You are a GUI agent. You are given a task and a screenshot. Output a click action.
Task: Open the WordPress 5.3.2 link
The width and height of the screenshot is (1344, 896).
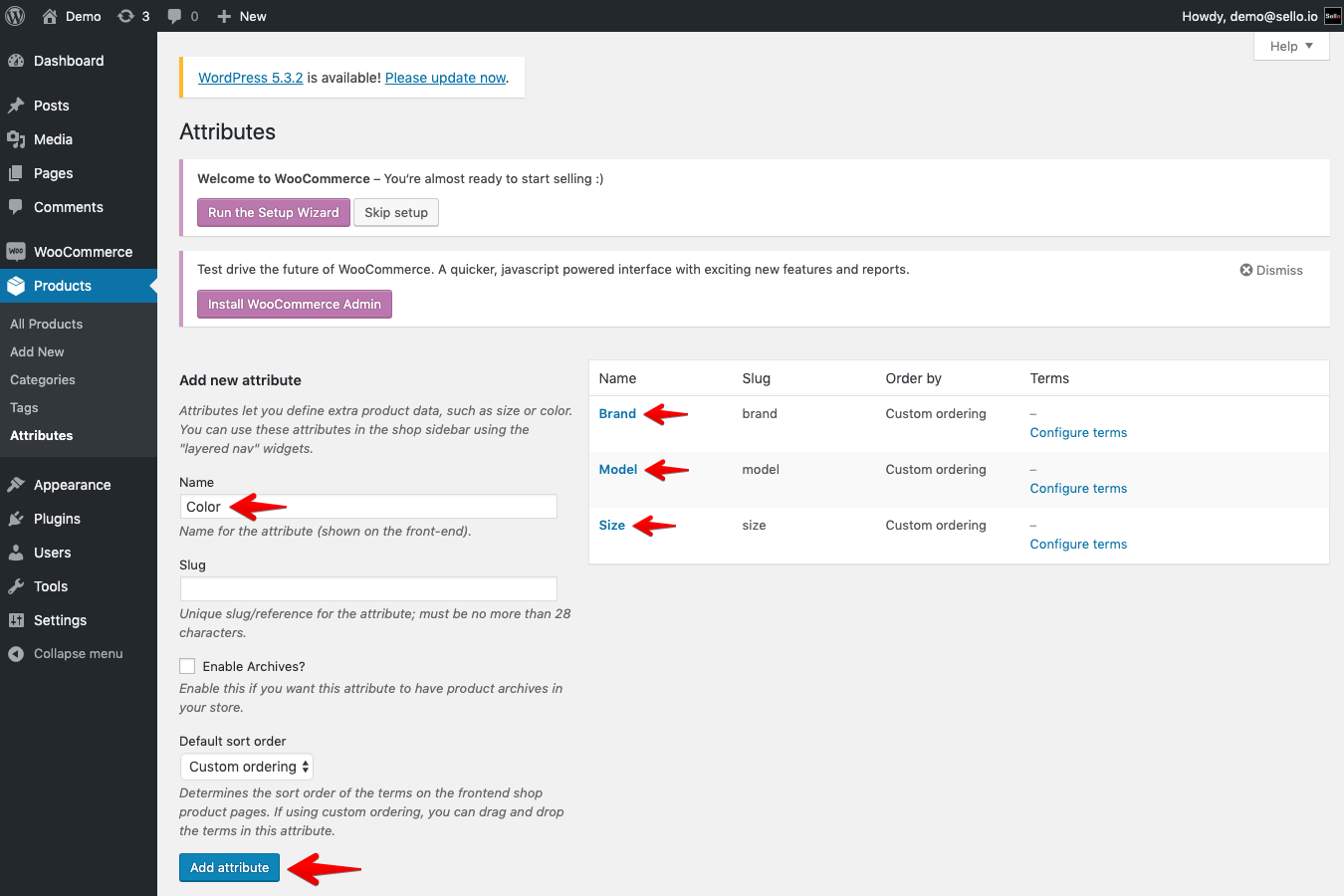pos(251,78)
